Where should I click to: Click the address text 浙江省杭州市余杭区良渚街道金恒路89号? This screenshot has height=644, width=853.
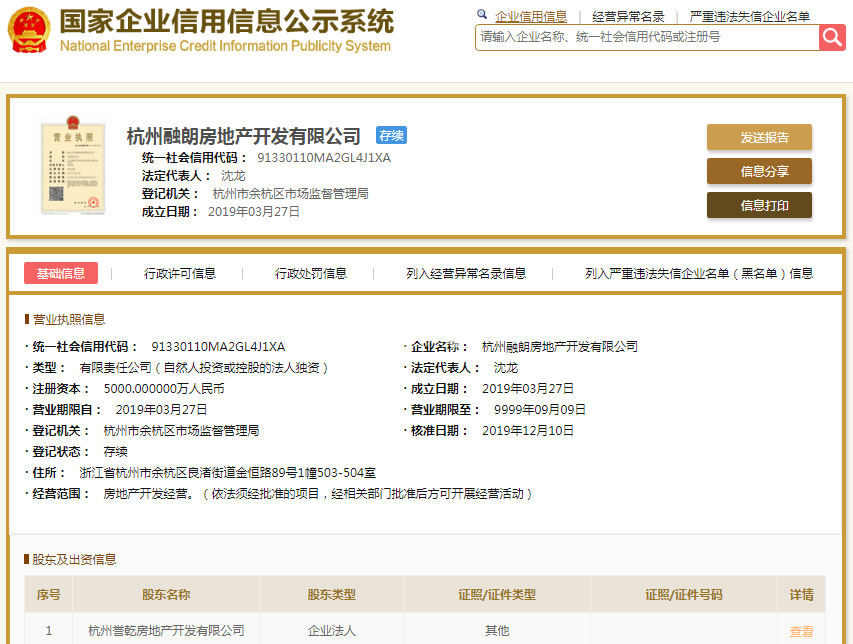coord(188,473)
